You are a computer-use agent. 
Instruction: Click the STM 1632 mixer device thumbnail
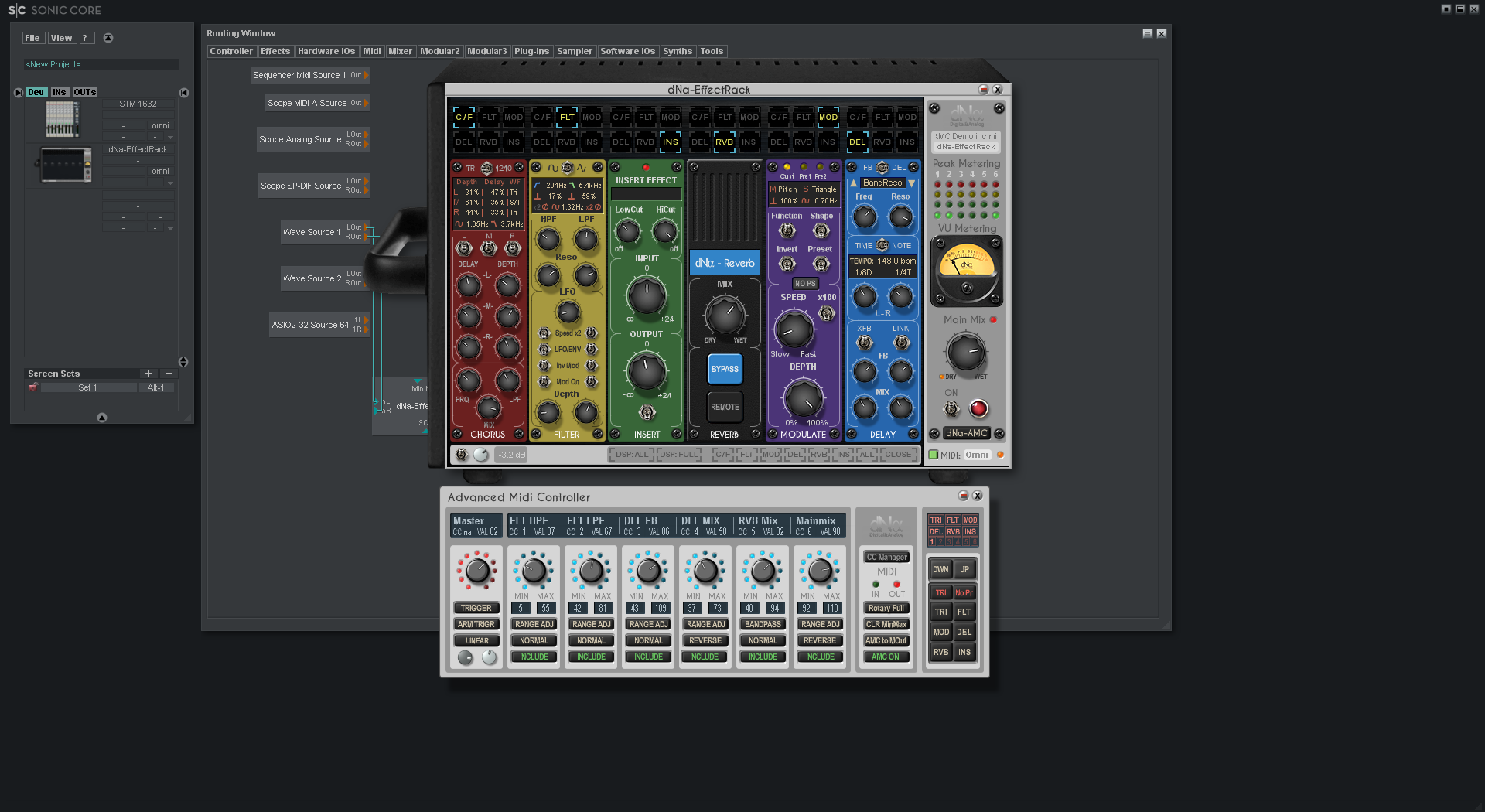click(62, 119)
